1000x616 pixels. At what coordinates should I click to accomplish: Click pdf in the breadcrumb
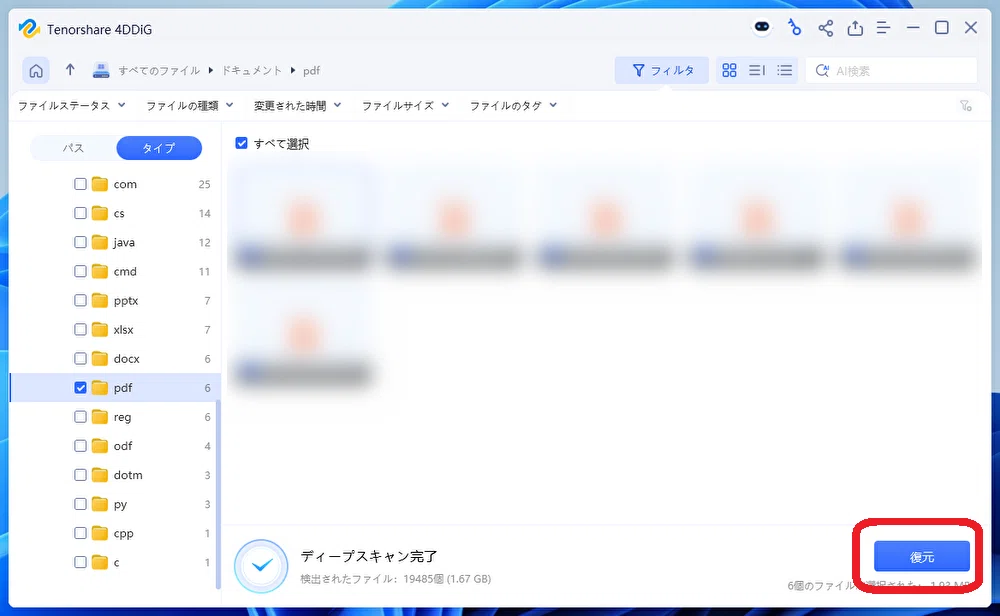(x=311, y=71)
